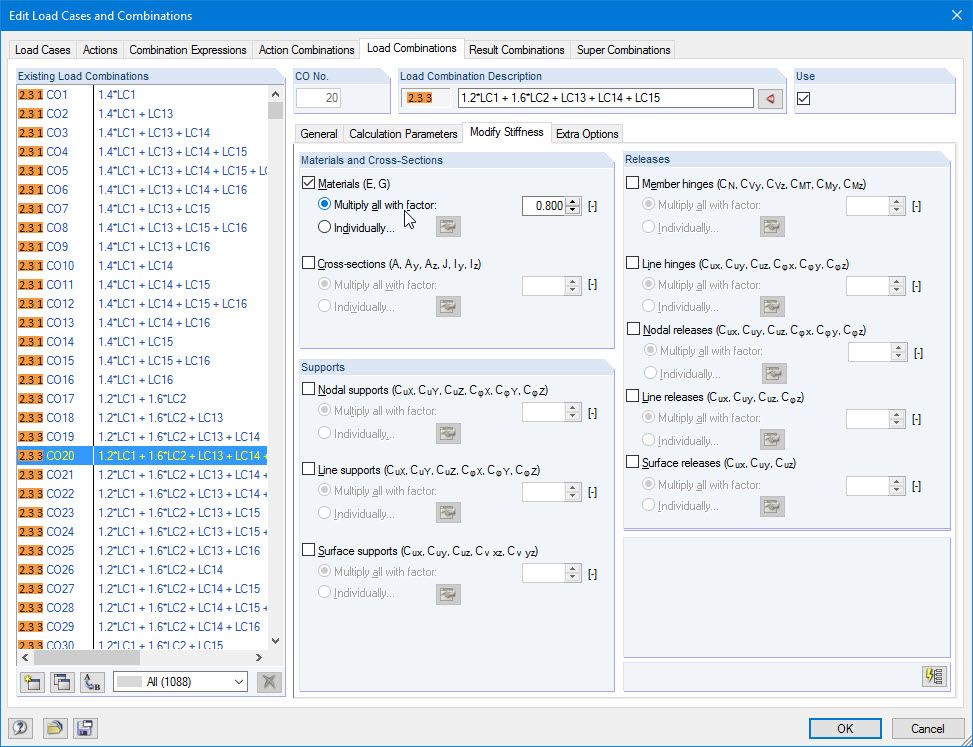Click scroll left arrow of combinations list

(25, 657)
